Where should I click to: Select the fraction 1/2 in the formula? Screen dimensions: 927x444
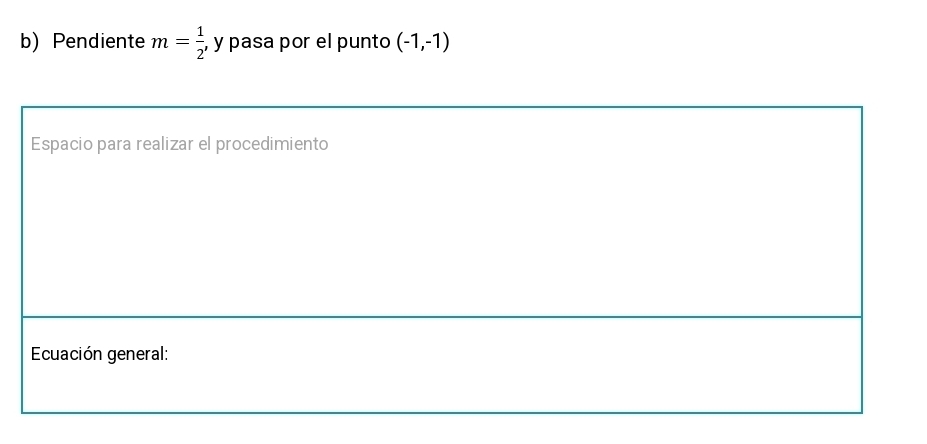click(201, 43)
